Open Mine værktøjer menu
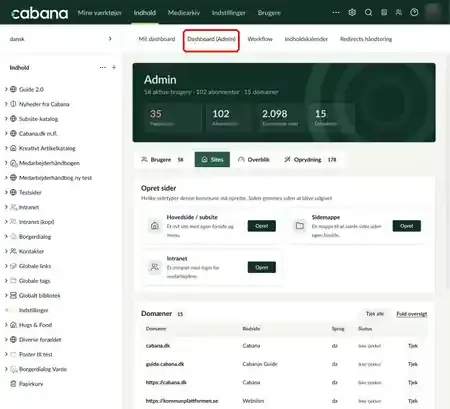 point(100,13)
